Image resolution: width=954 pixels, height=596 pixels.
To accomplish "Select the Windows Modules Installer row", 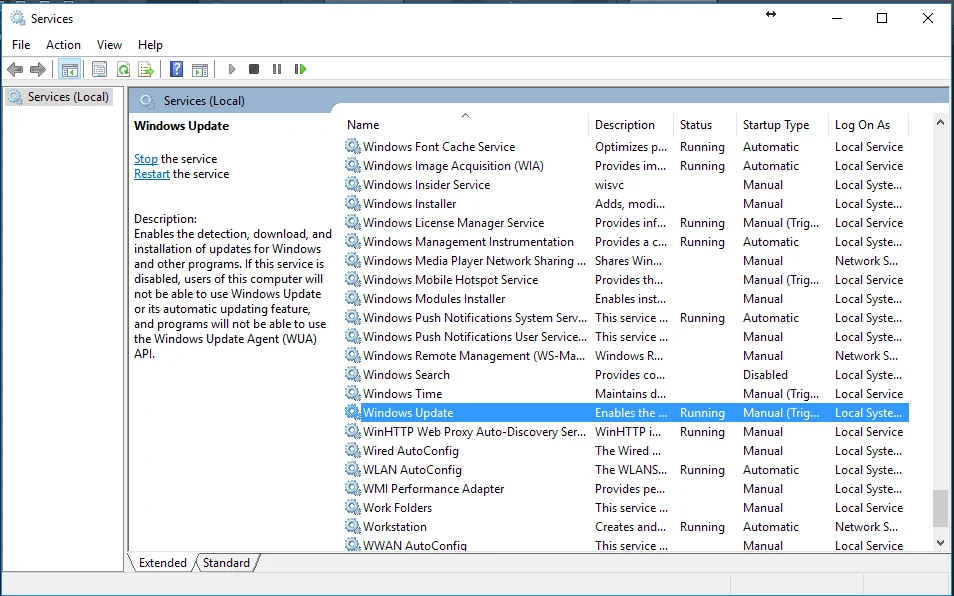I will 626,299.
